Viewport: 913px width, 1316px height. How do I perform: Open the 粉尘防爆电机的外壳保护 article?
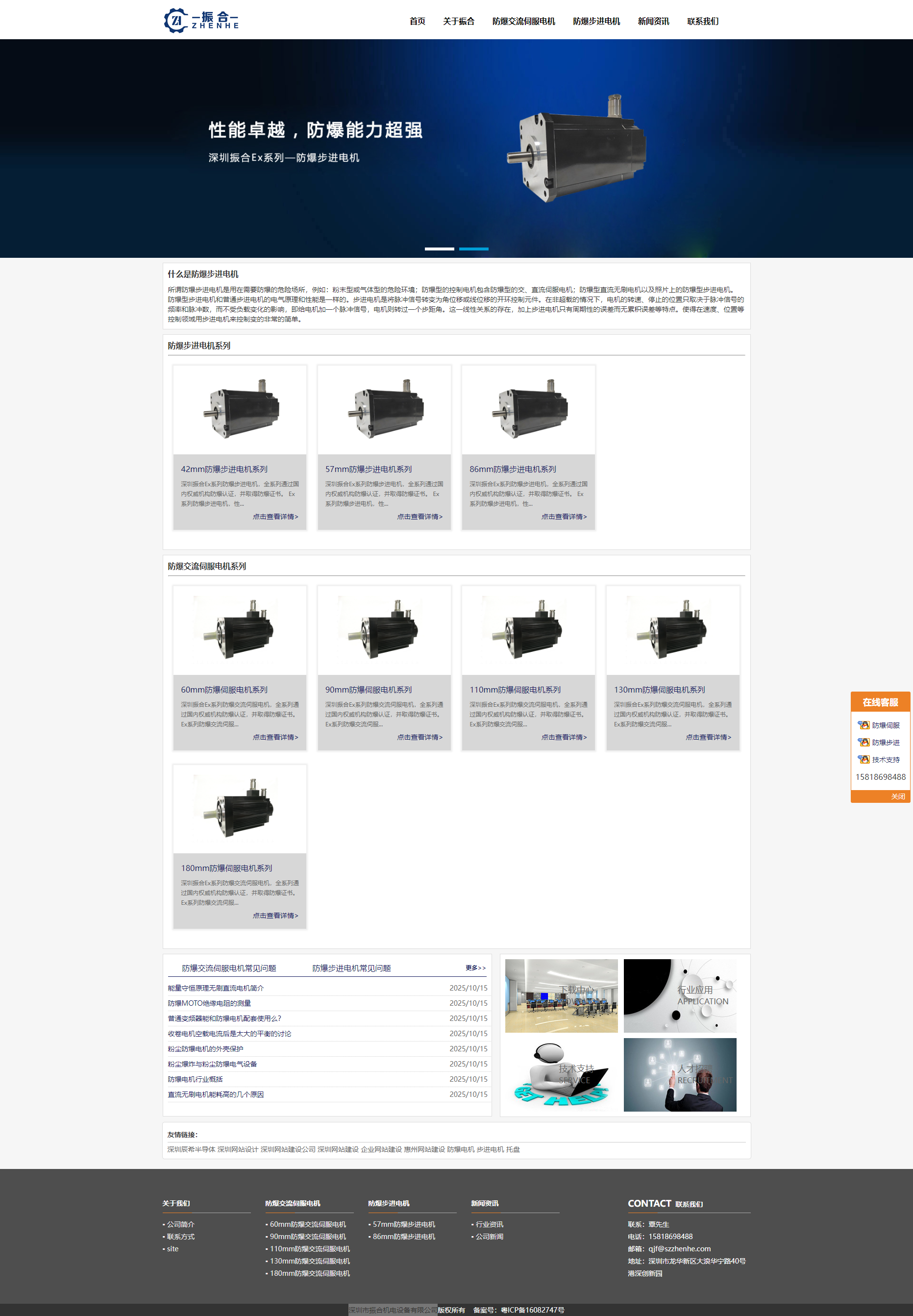coord(205,1049)
